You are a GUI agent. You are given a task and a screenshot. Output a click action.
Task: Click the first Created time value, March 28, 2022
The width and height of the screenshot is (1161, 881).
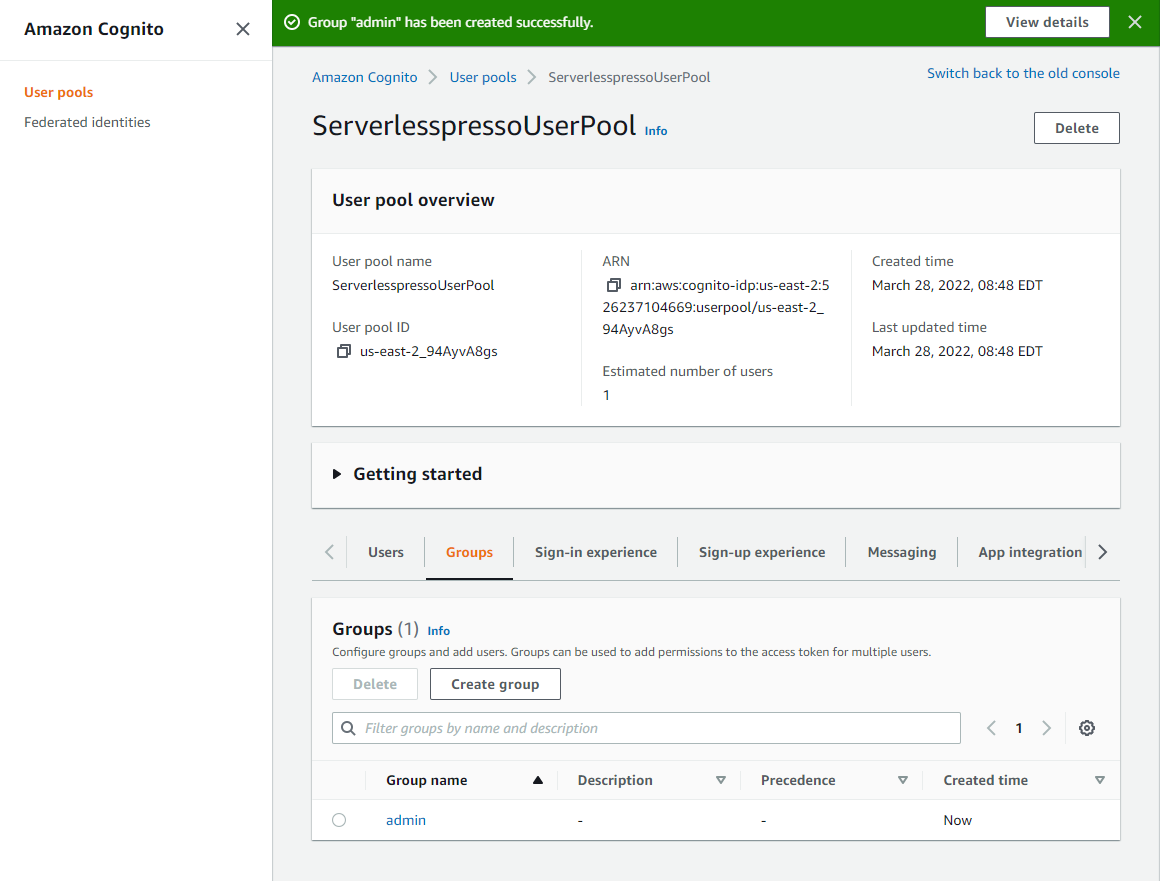click(x=957, y=285)
